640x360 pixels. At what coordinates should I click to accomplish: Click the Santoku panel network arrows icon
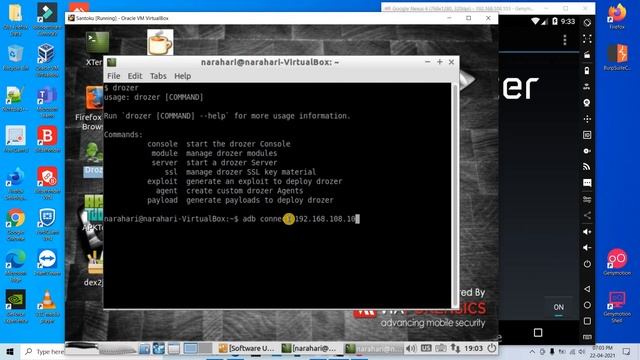(x=455, y=348)
